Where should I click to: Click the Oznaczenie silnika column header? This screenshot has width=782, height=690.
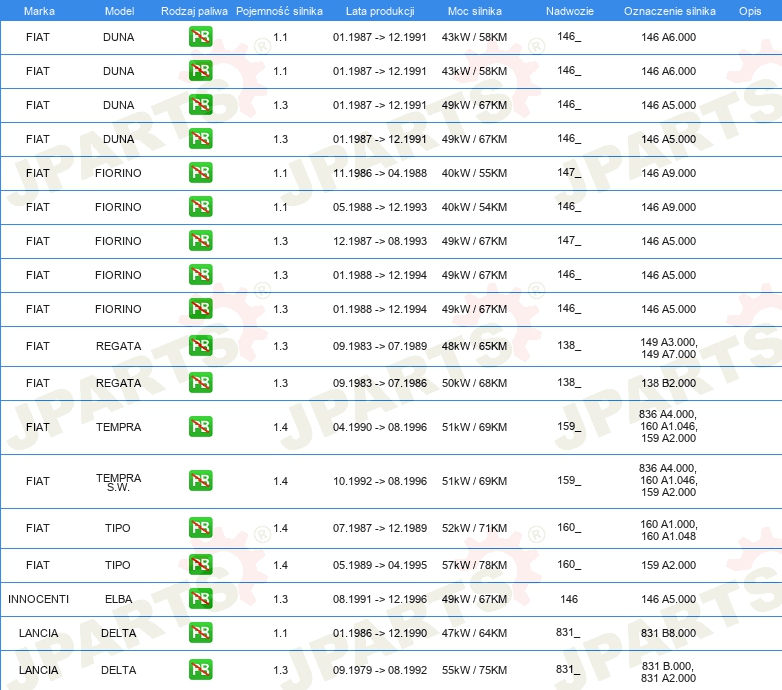coord(670,11)
